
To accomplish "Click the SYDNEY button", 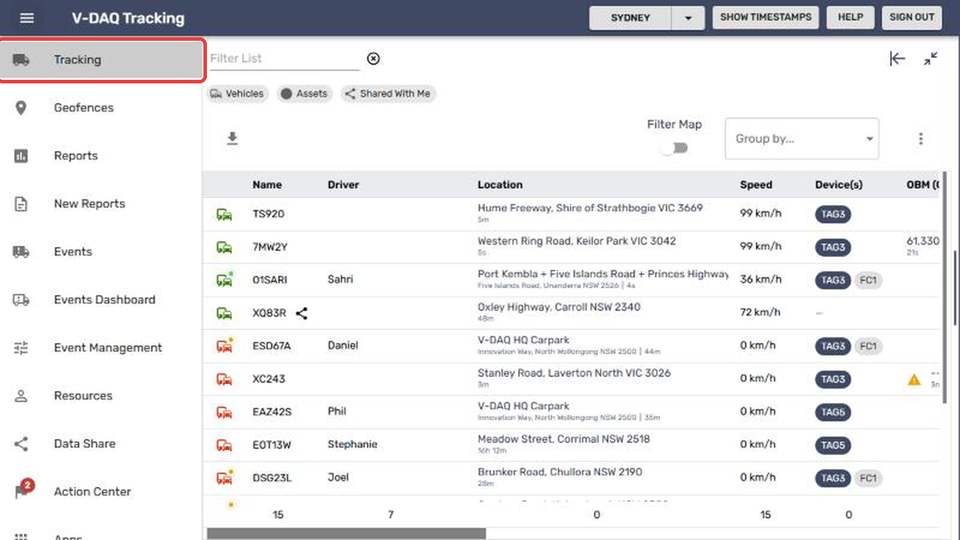I will [630, 18].
